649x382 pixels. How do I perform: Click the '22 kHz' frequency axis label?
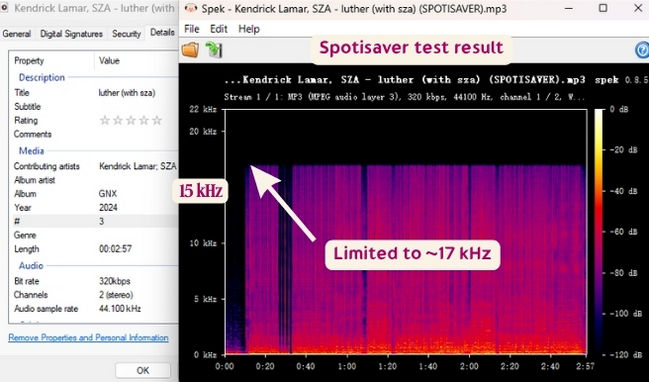click(x=203, y=110)
